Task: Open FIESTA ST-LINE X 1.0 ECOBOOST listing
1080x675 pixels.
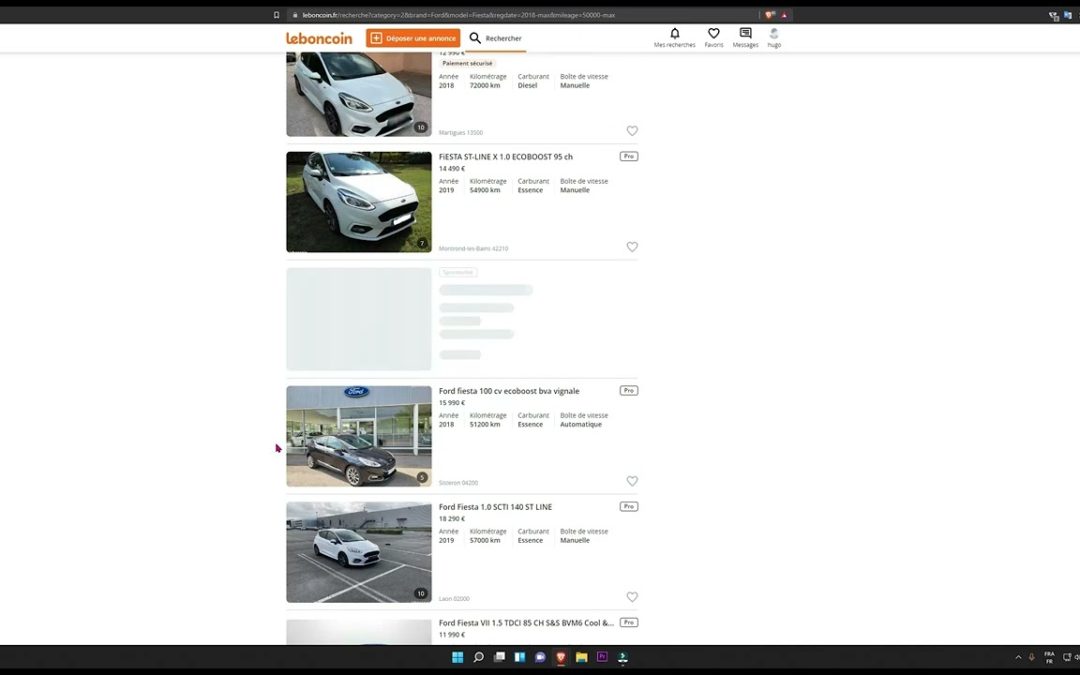Action: pyautogui.click(x=506, y=157)
